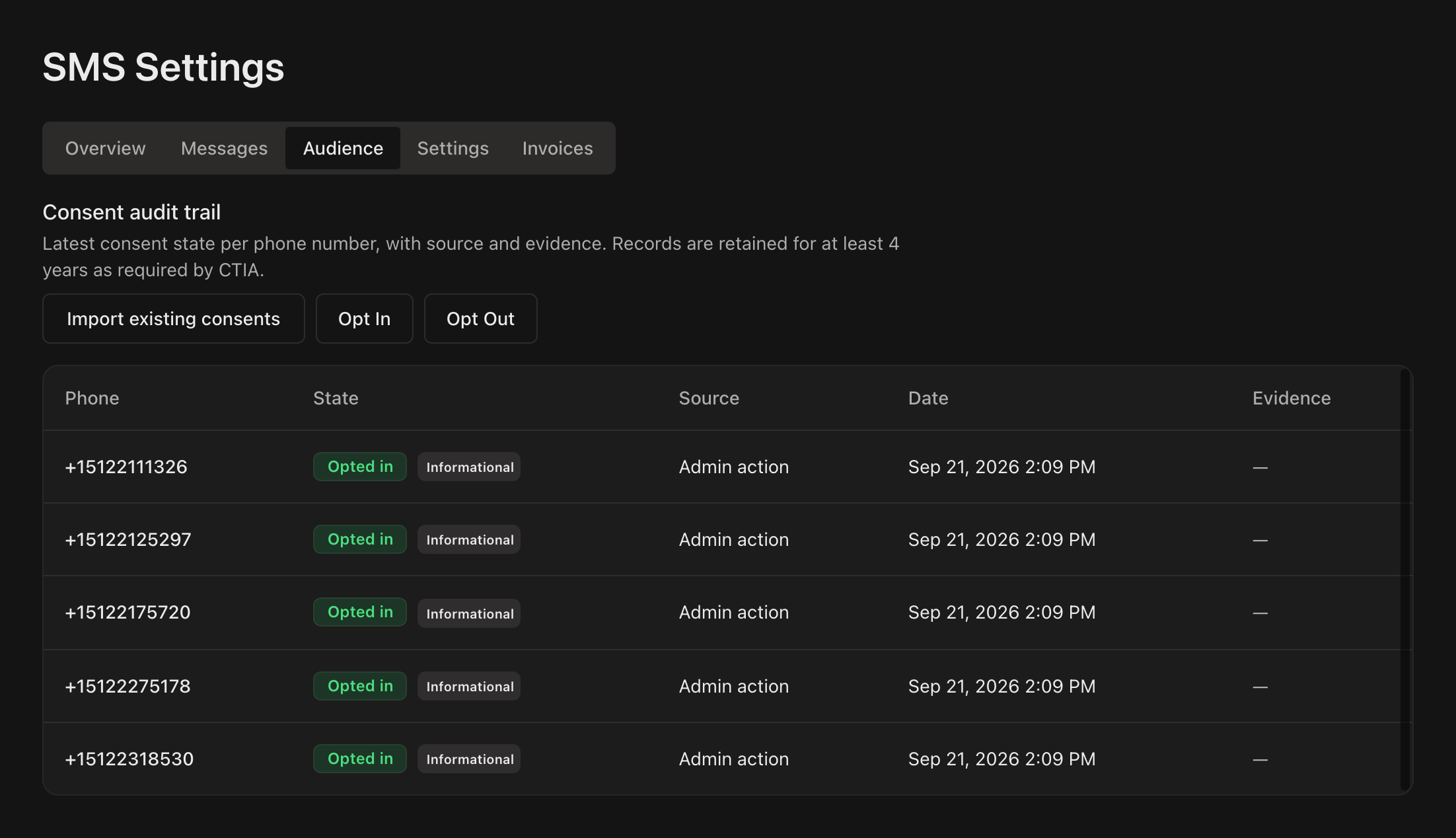Click the Source column header
The image size is (1456, 838).
[709, 398]
